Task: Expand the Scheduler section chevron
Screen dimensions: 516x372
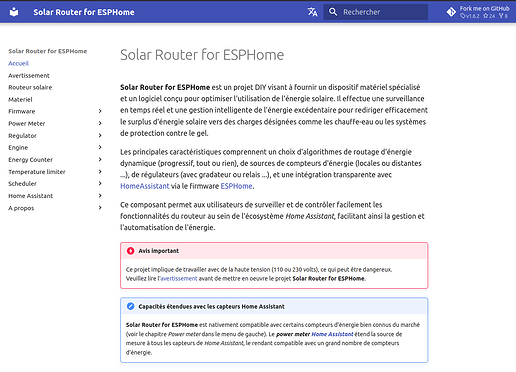Action: [100, 183]
